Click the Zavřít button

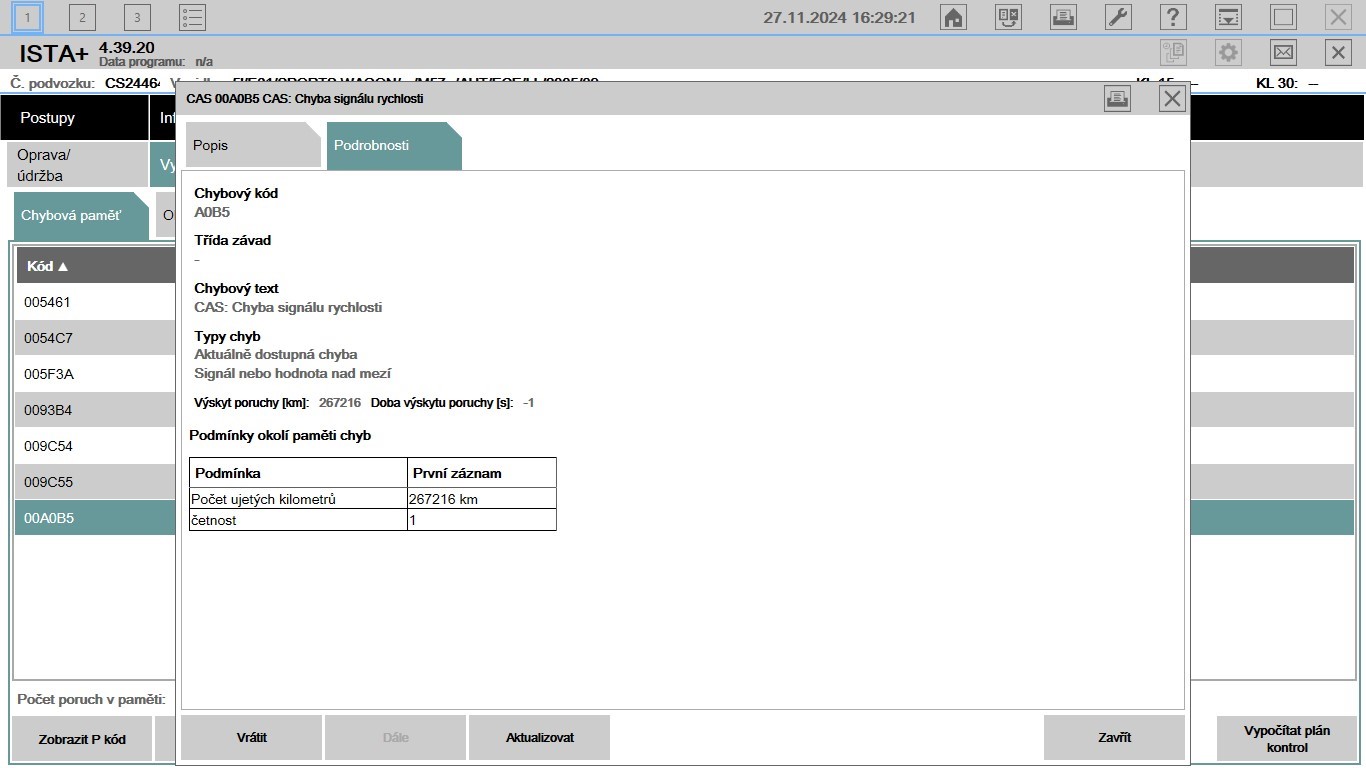1114,738
